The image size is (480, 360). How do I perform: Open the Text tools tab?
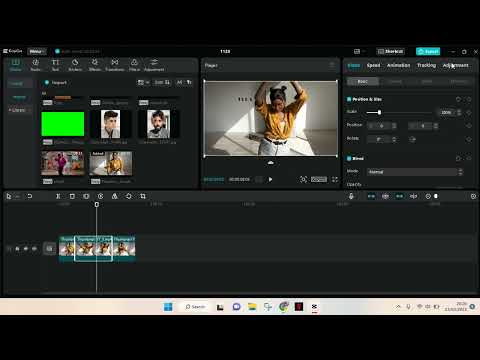click(x=55, y=65)
